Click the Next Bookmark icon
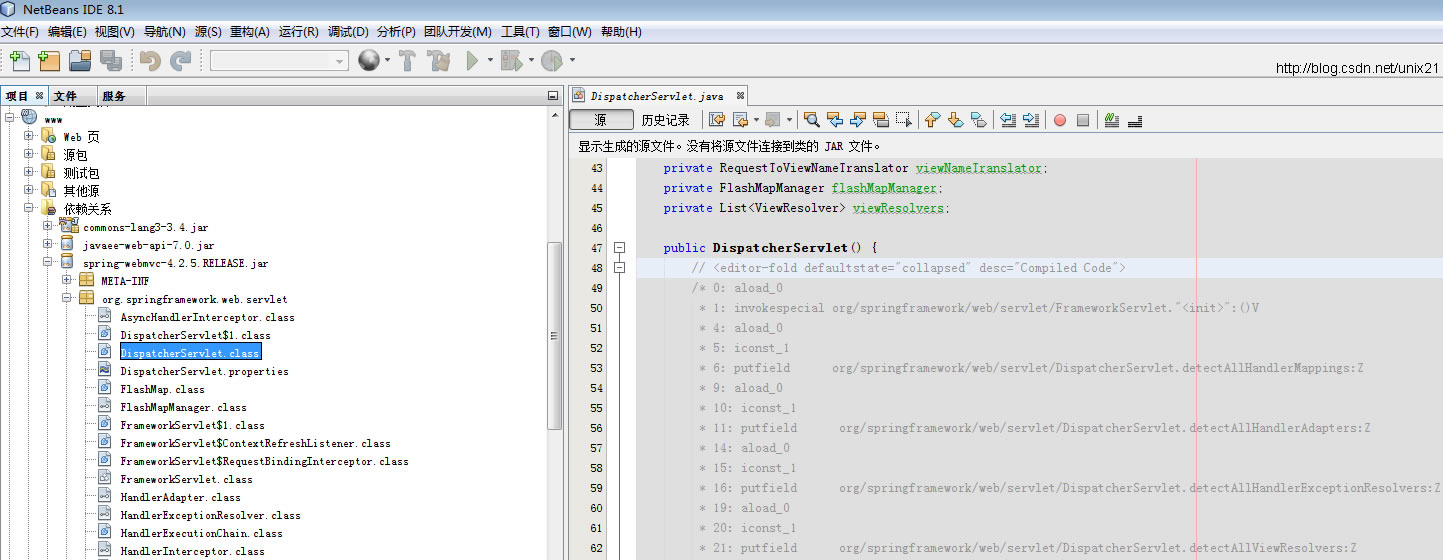This screenshot has width=1443, height=560. (955, 120)
